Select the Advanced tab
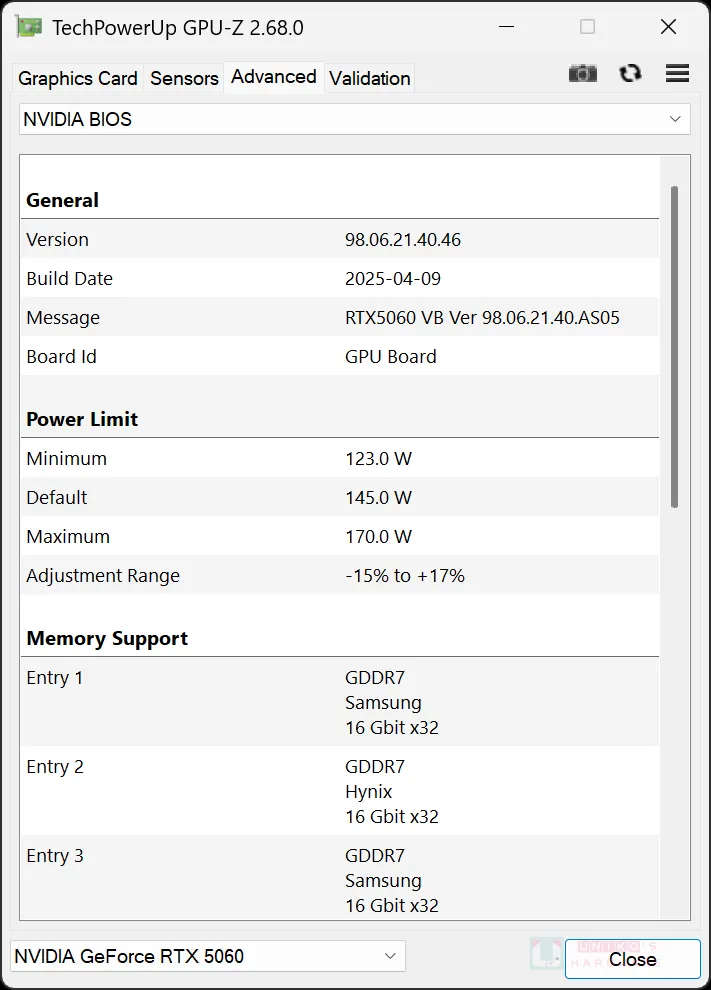Screen dimensions: 711x990 coord(273,77)
